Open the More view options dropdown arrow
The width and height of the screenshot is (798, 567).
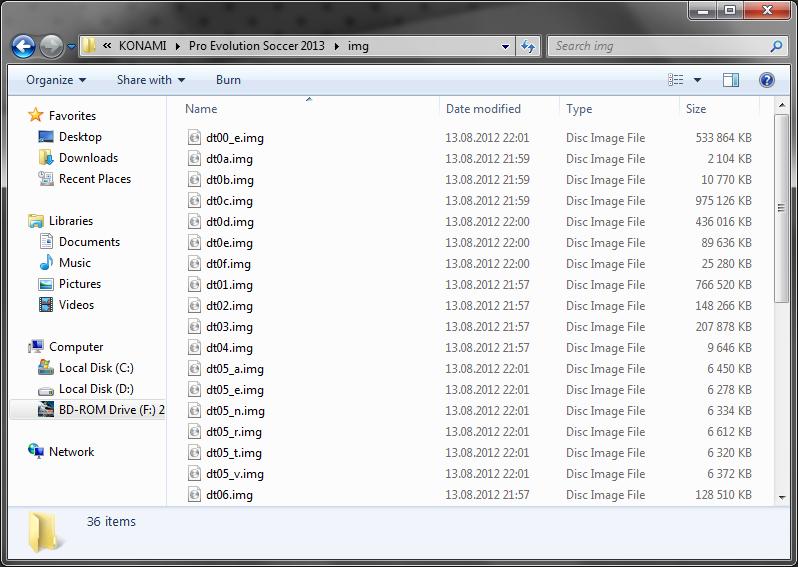click(697, 80)
